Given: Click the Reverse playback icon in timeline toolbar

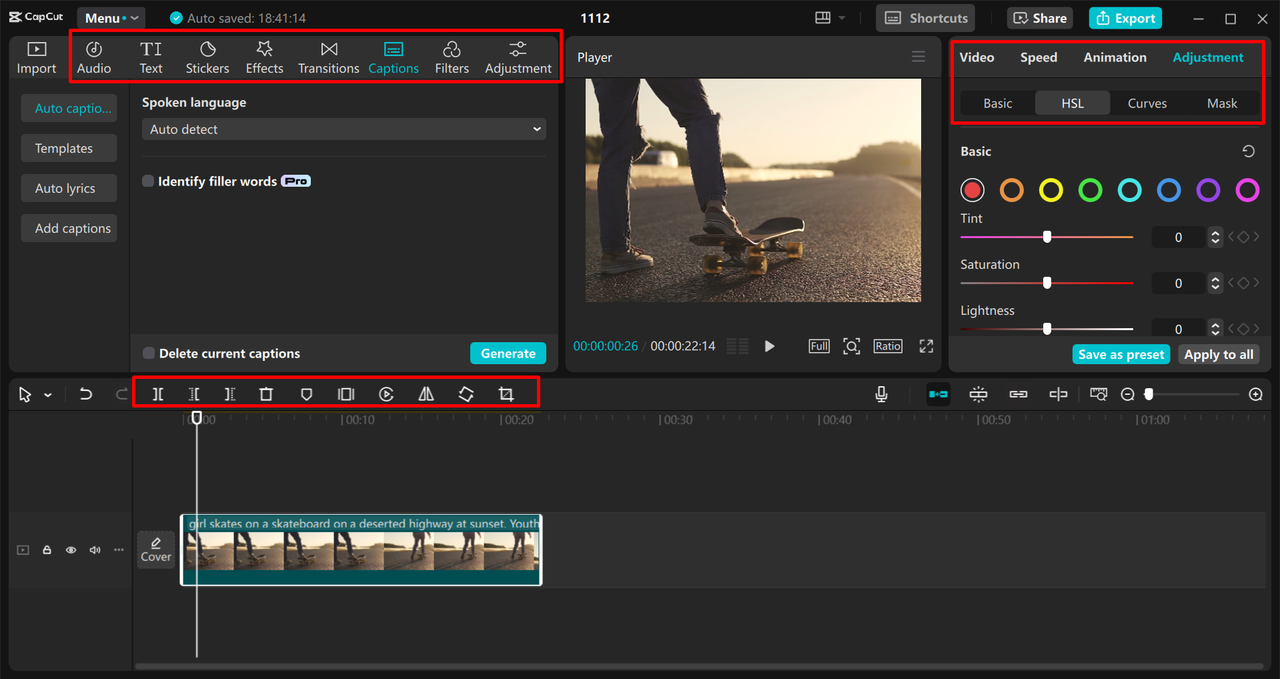Looking at the screenshot, I should [386, 394].
